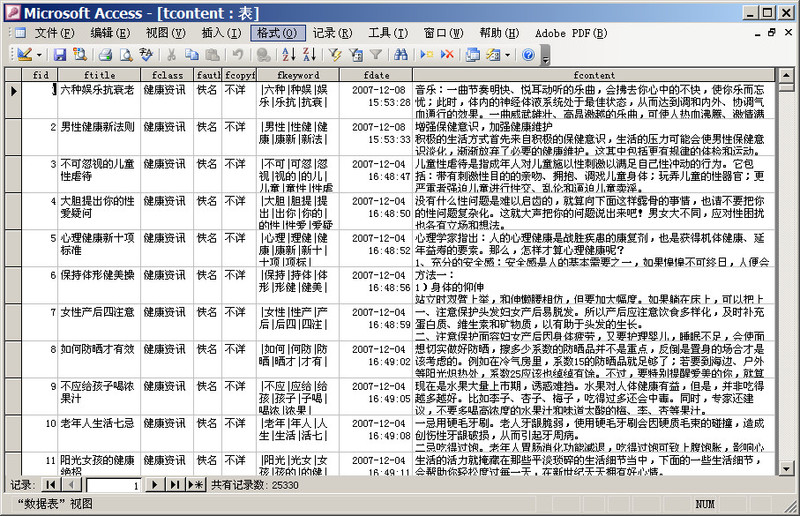Open the 视图(V) menu

pyautogui.click(x=165, y=33)
